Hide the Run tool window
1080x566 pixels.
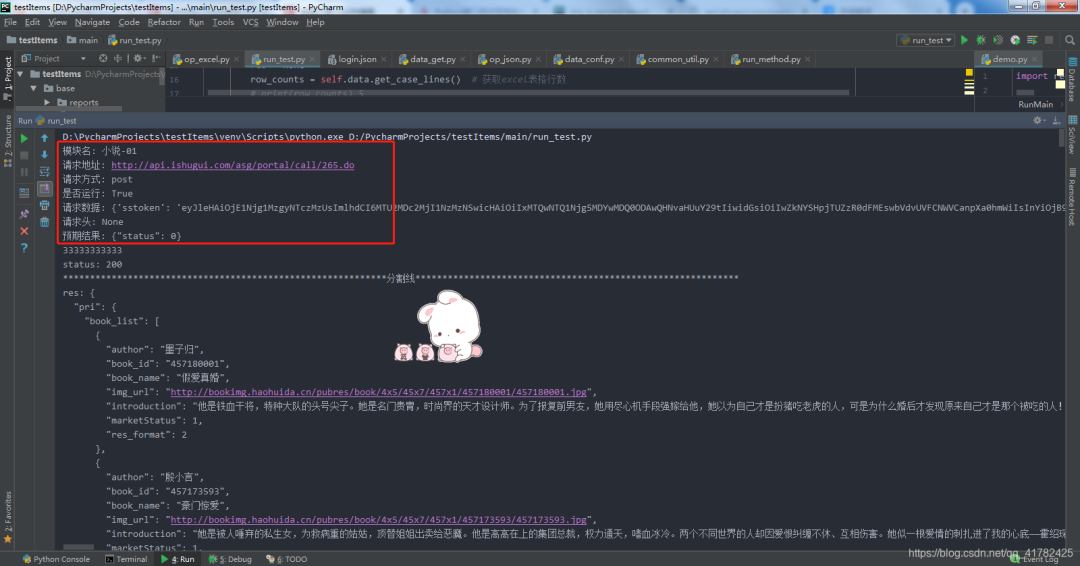(x=1057, y=120)
